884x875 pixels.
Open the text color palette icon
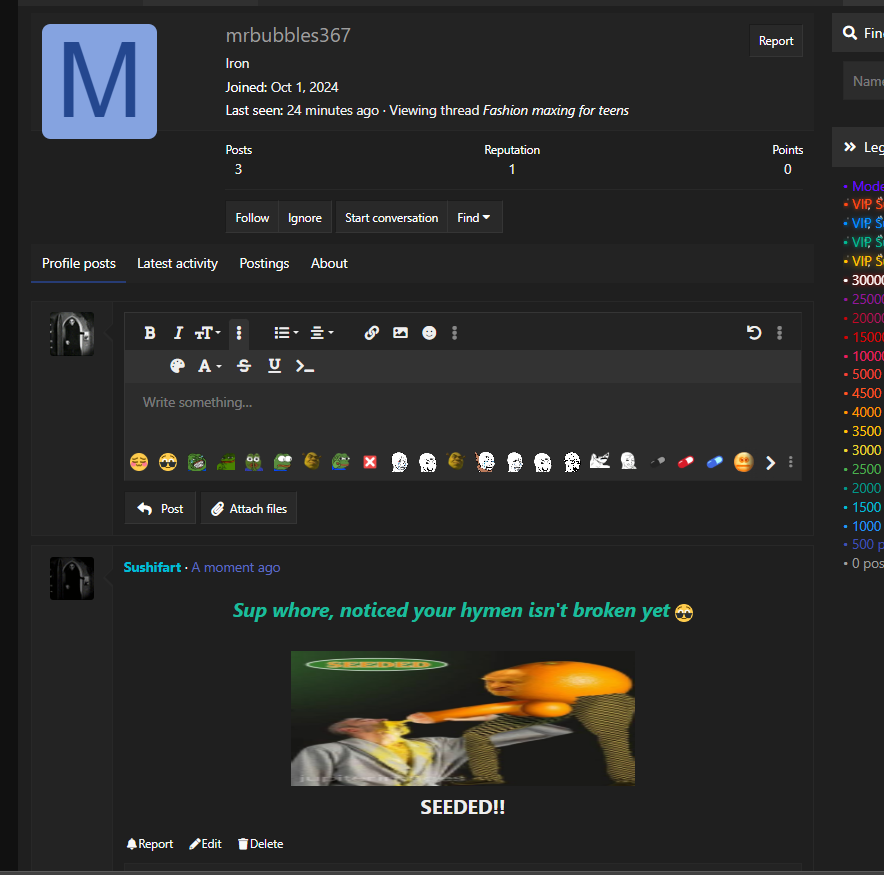[x=177, y=366]
